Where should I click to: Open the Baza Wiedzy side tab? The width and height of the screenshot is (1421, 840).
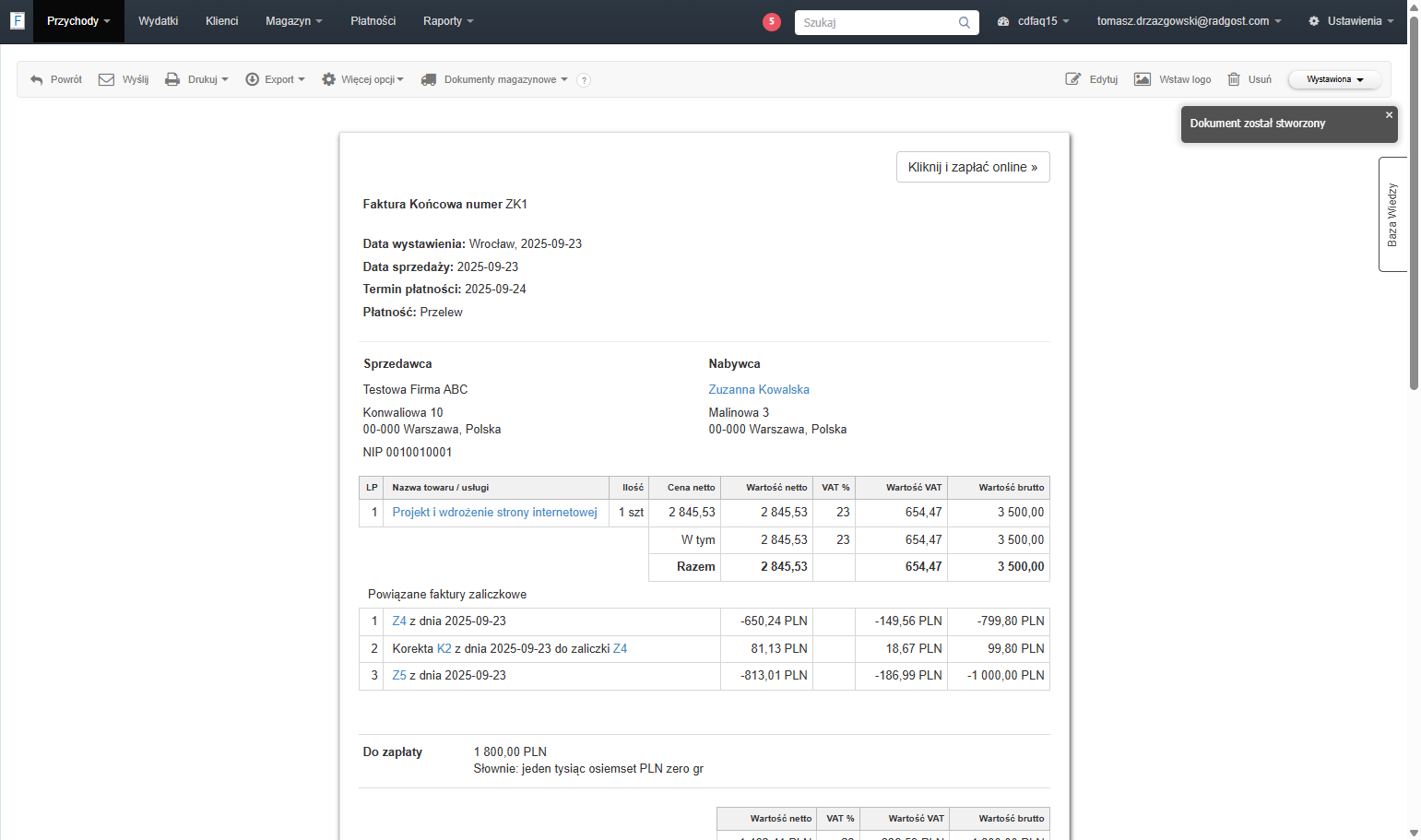pyautogui.click(x=1392, y=214)
